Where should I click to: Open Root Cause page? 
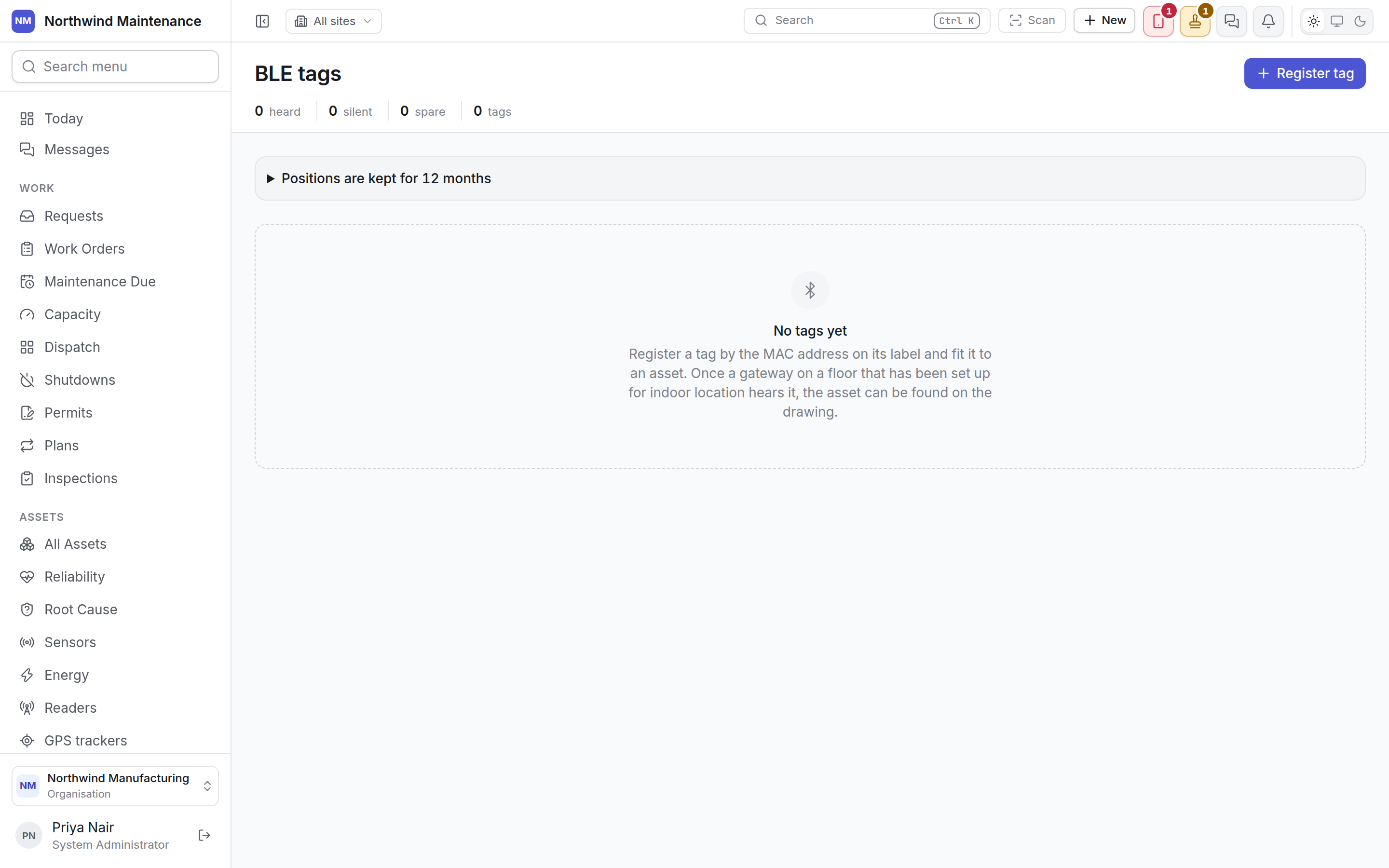tap(115, 609)
